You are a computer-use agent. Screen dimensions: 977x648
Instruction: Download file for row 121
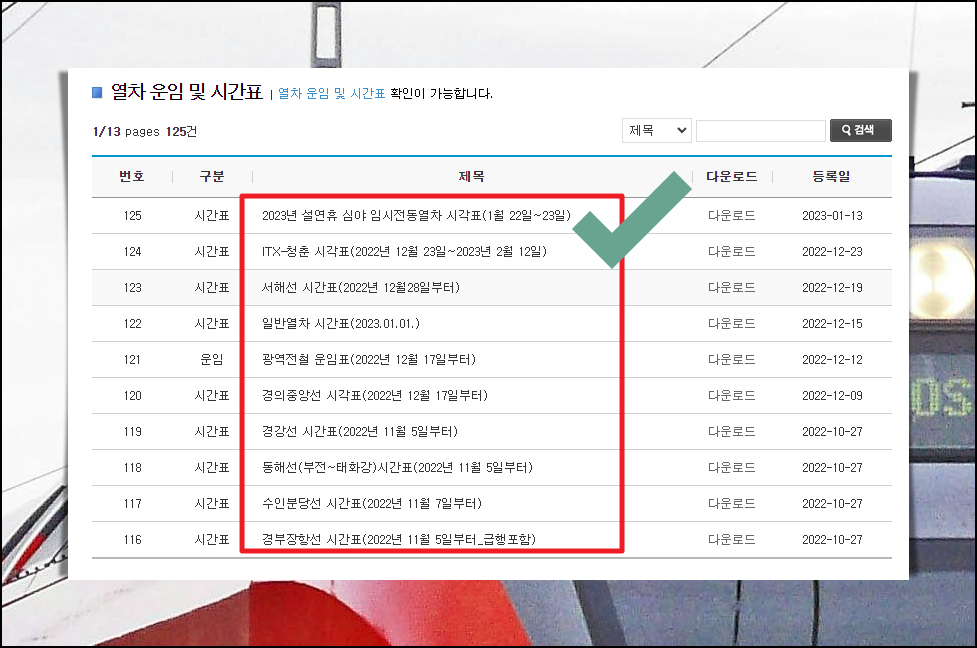click(x=732, y=360)
